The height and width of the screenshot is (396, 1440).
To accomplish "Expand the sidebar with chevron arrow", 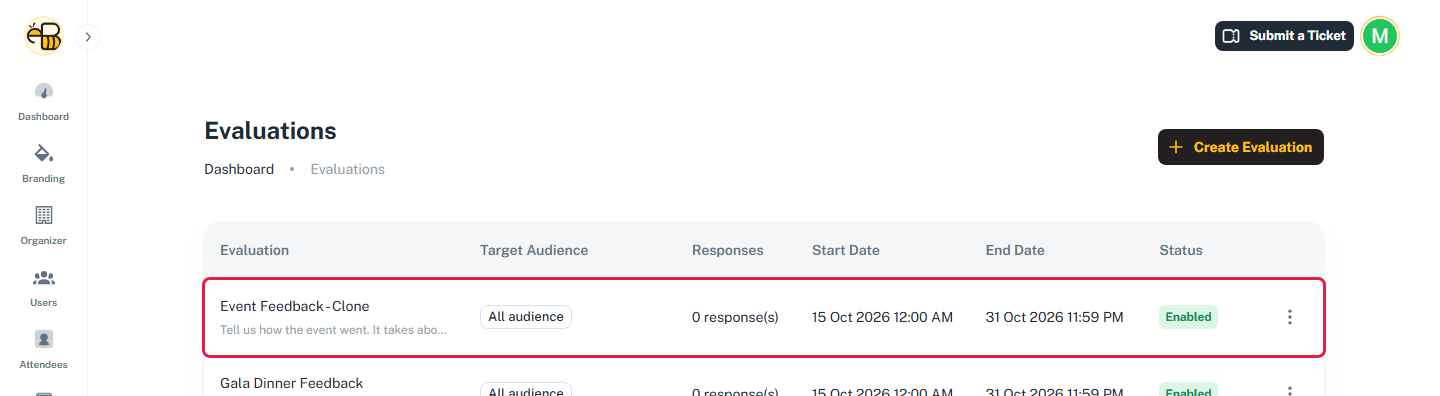I will tap(88, 37).
